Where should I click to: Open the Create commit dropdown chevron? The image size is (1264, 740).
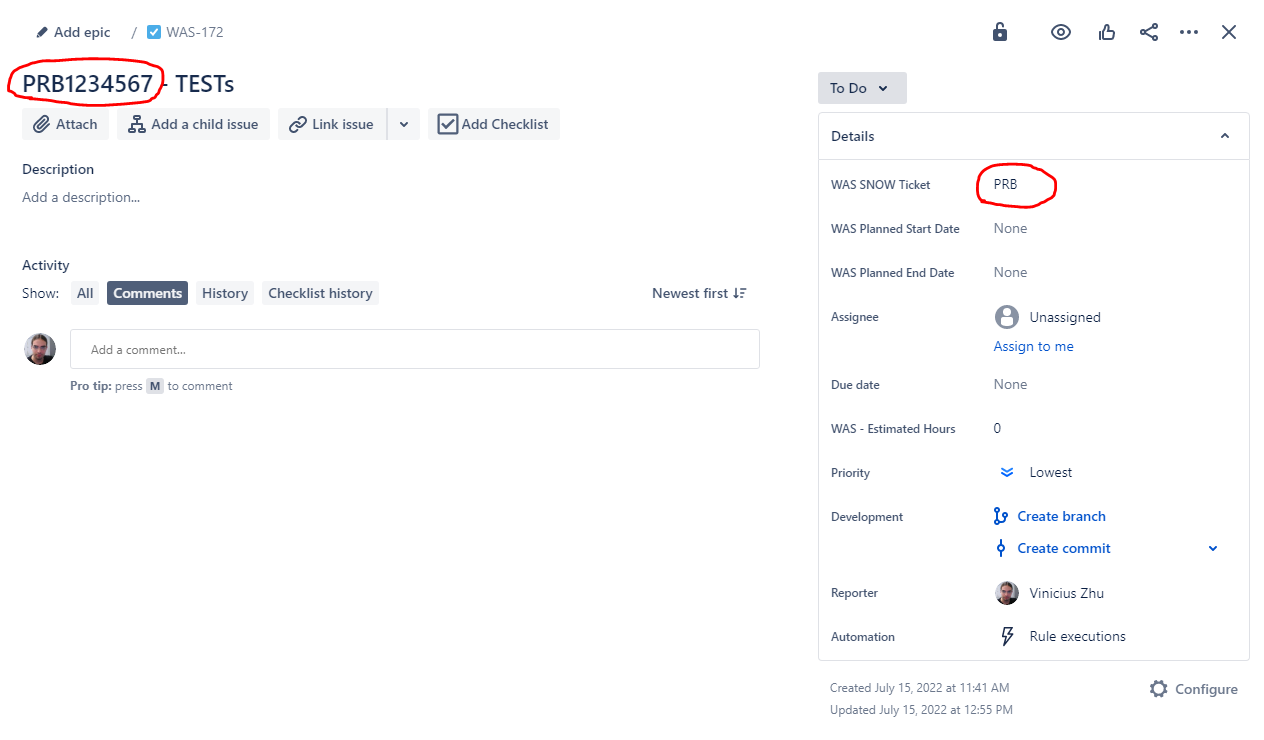(1212, 548)
